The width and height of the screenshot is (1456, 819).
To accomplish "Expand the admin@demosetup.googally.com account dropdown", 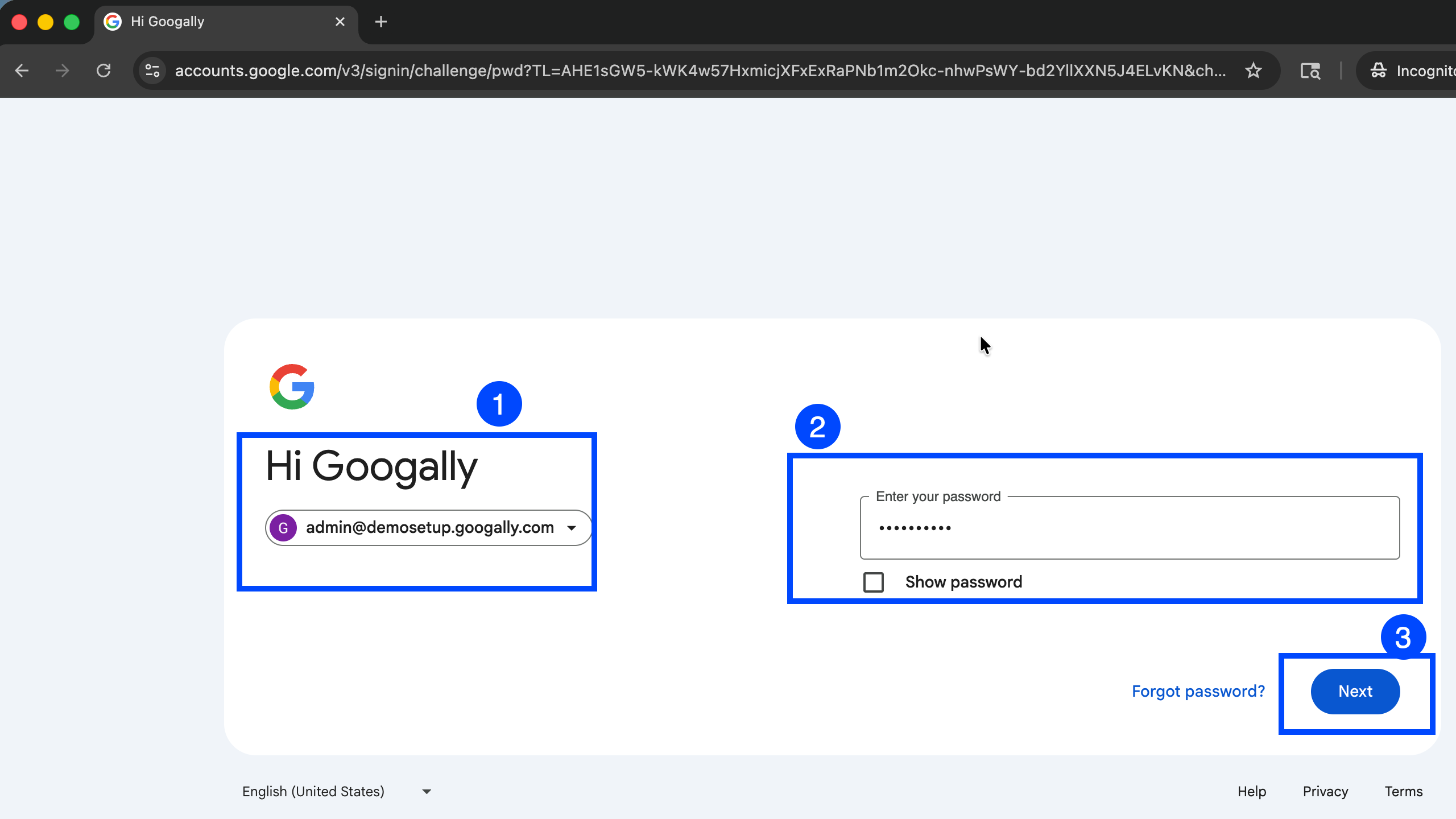I will pos(572,528).
